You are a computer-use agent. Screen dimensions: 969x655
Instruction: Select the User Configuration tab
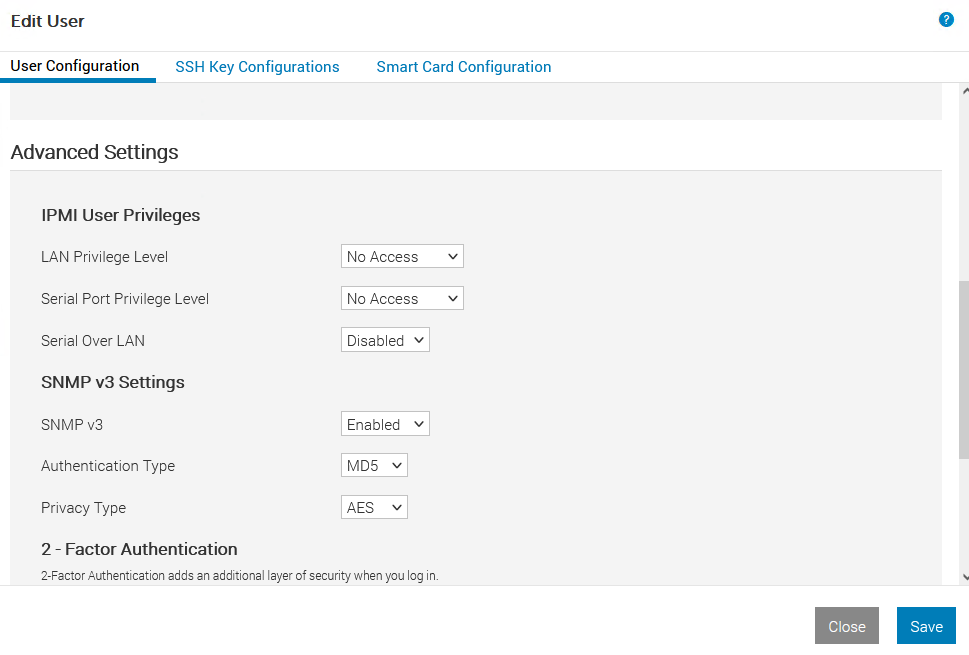coord(75,66)
